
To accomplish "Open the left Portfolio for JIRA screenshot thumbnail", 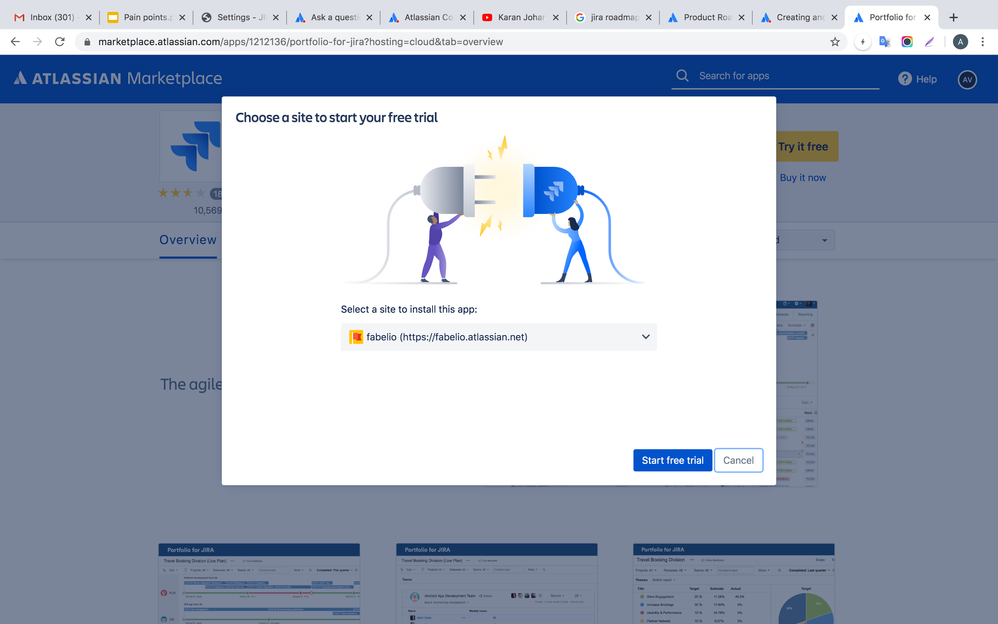I will coord(259,583).
